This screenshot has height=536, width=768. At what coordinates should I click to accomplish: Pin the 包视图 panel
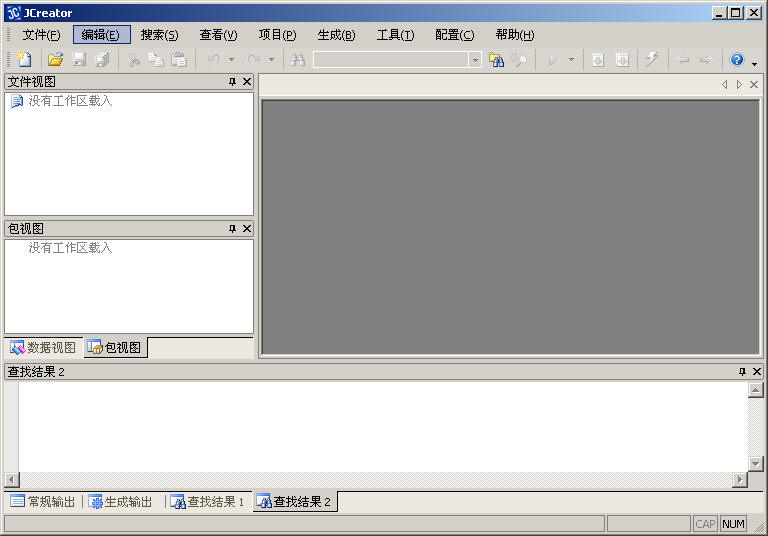233,229
